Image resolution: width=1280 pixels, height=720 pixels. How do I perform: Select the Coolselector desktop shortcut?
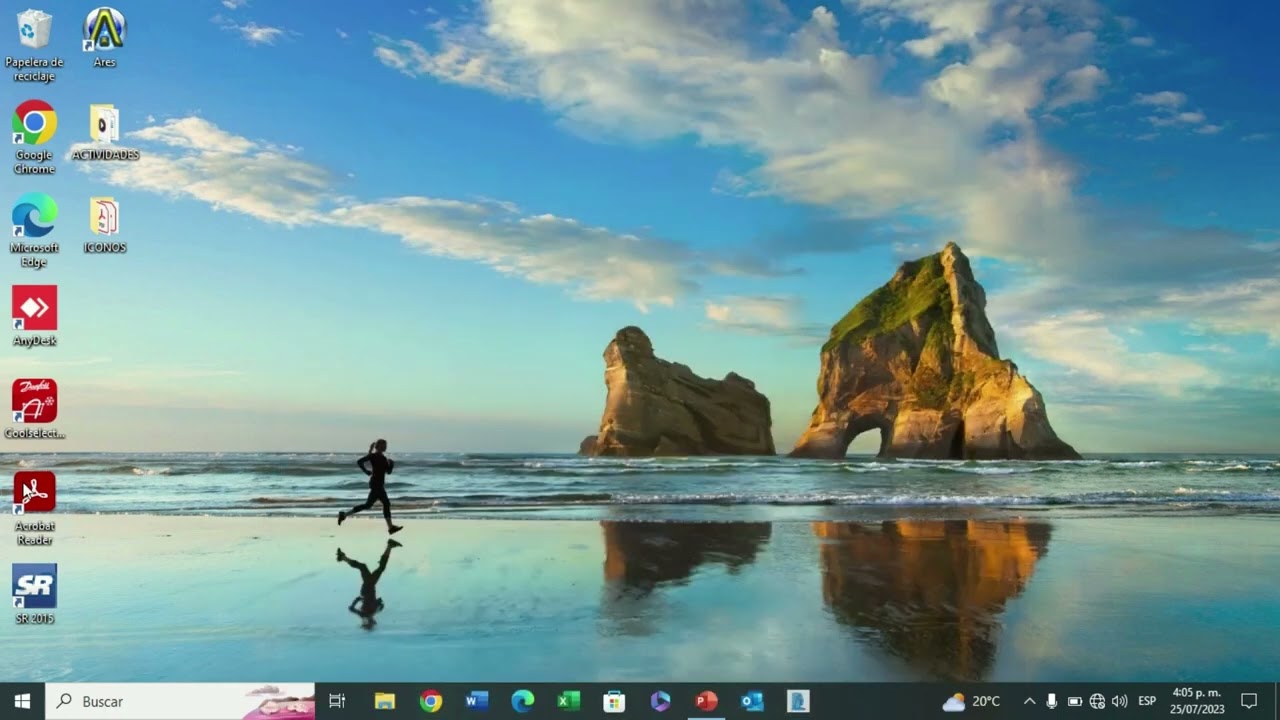34,409
